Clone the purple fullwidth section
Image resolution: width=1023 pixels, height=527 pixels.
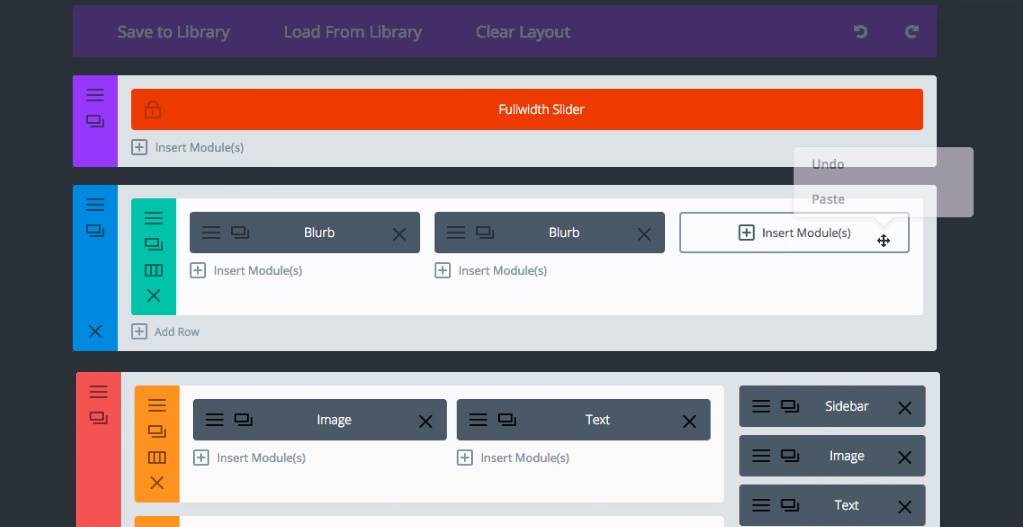[95, 121]
